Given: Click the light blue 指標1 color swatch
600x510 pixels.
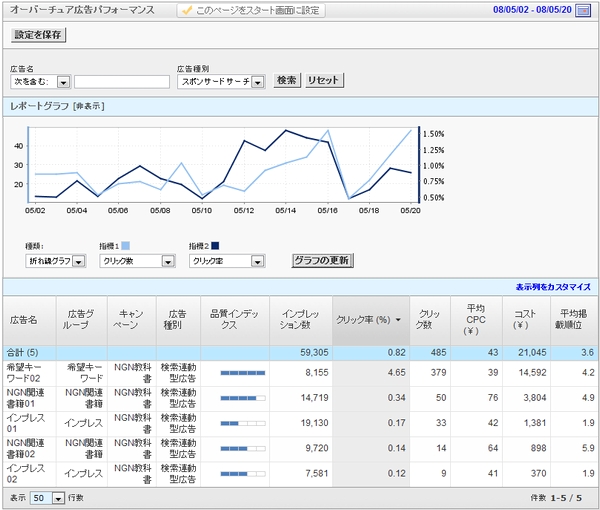Looking at the screenshot, I should point(124,245).
